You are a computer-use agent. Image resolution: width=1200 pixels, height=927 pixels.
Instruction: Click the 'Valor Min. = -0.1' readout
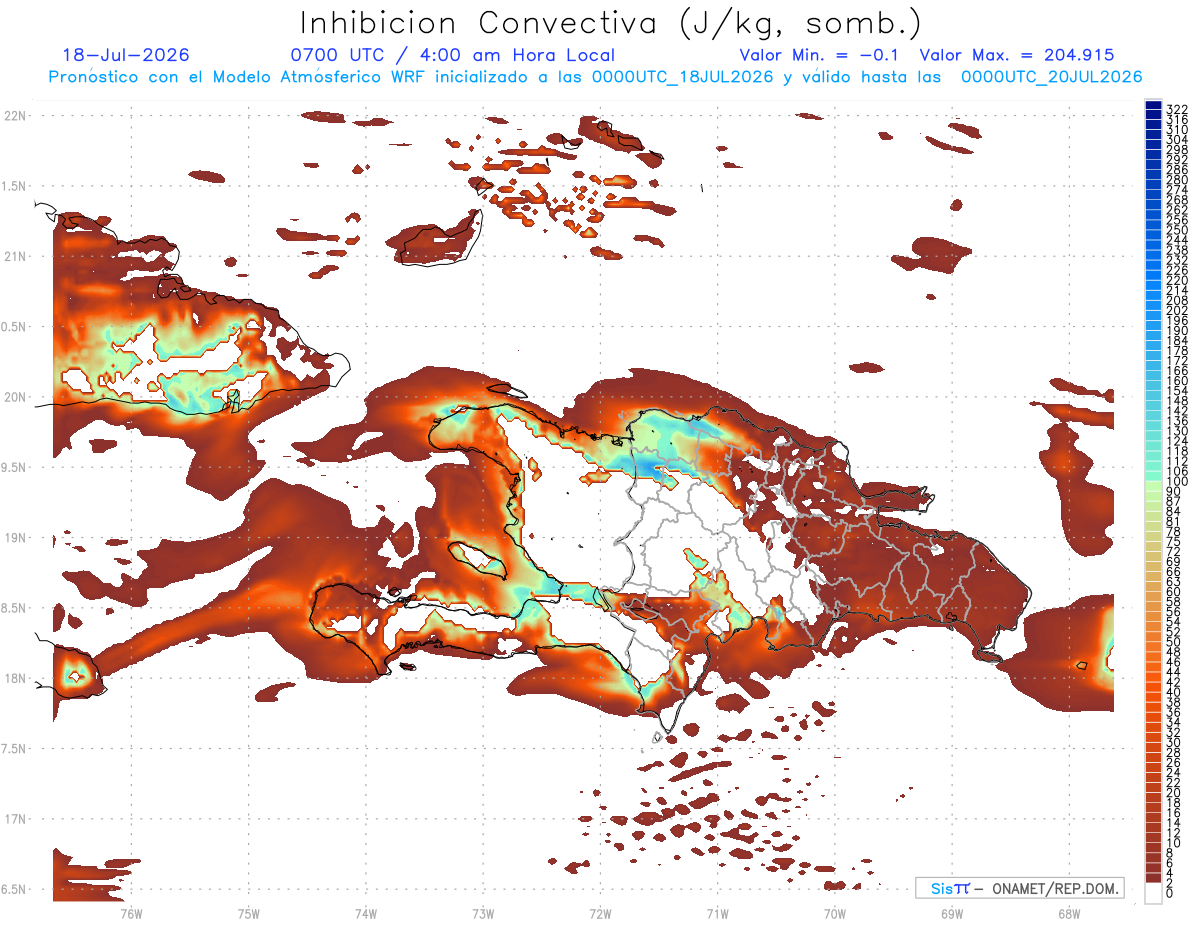(x=819, y=55)
